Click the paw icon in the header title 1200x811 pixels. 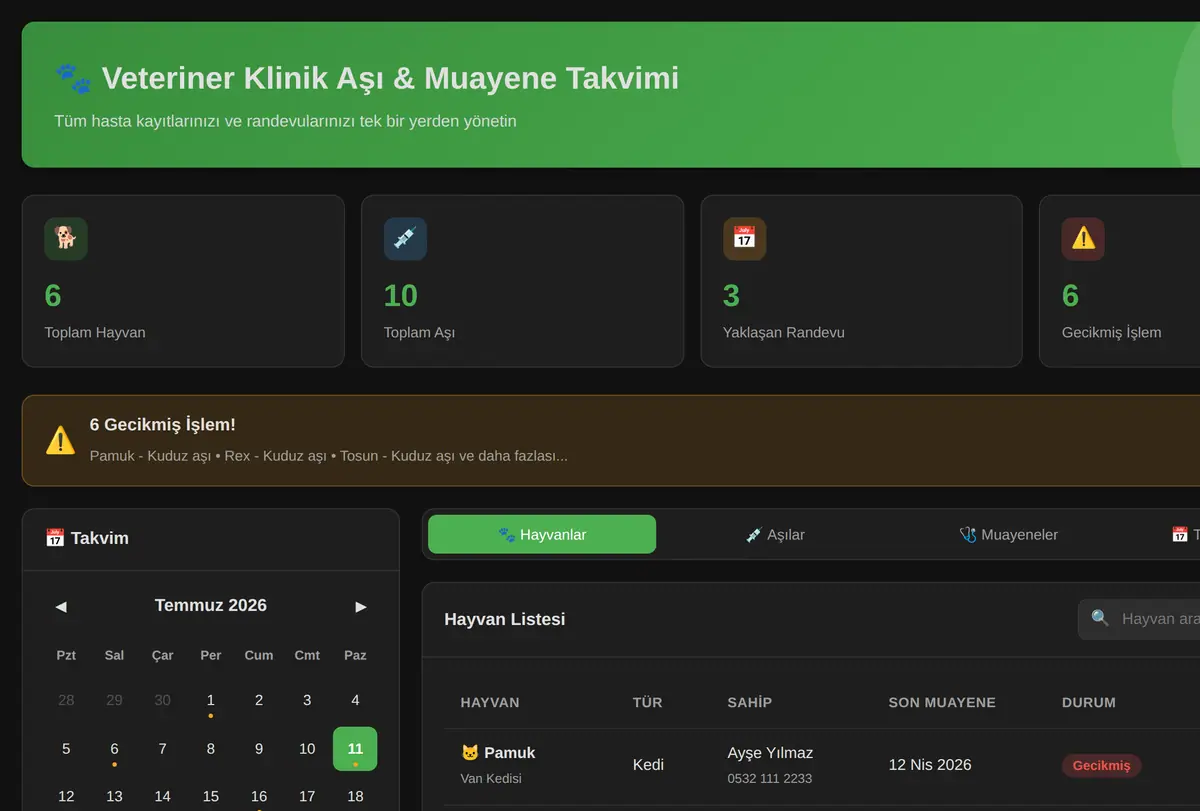click(x=73, y=78)
